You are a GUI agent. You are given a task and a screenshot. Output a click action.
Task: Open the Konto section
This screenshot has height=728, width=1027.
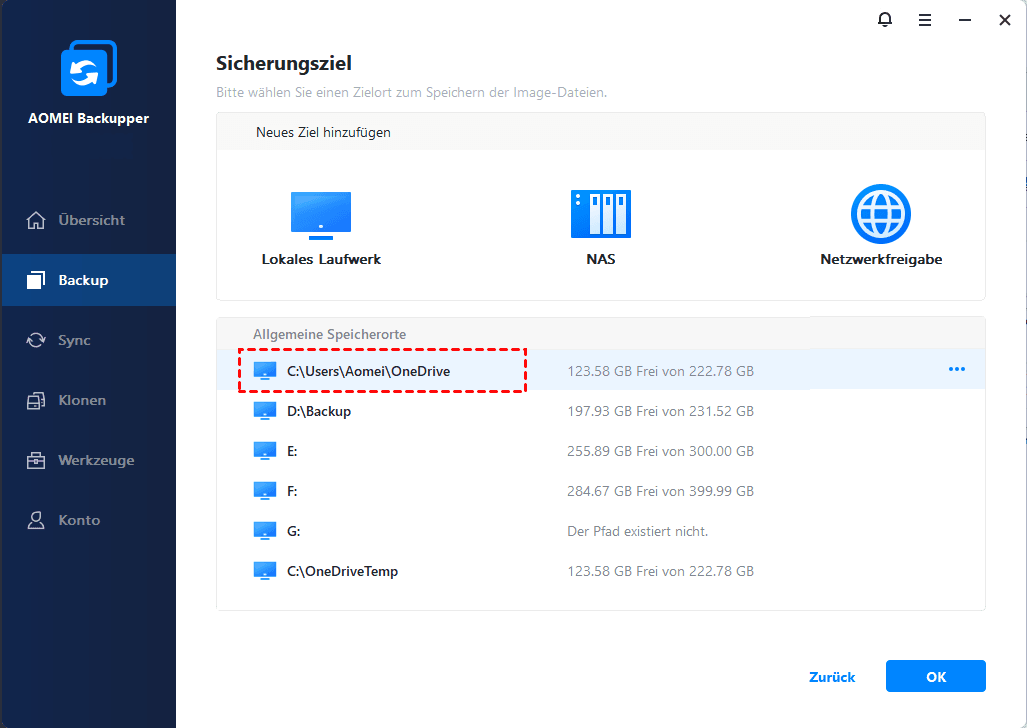tap(88, 520)
